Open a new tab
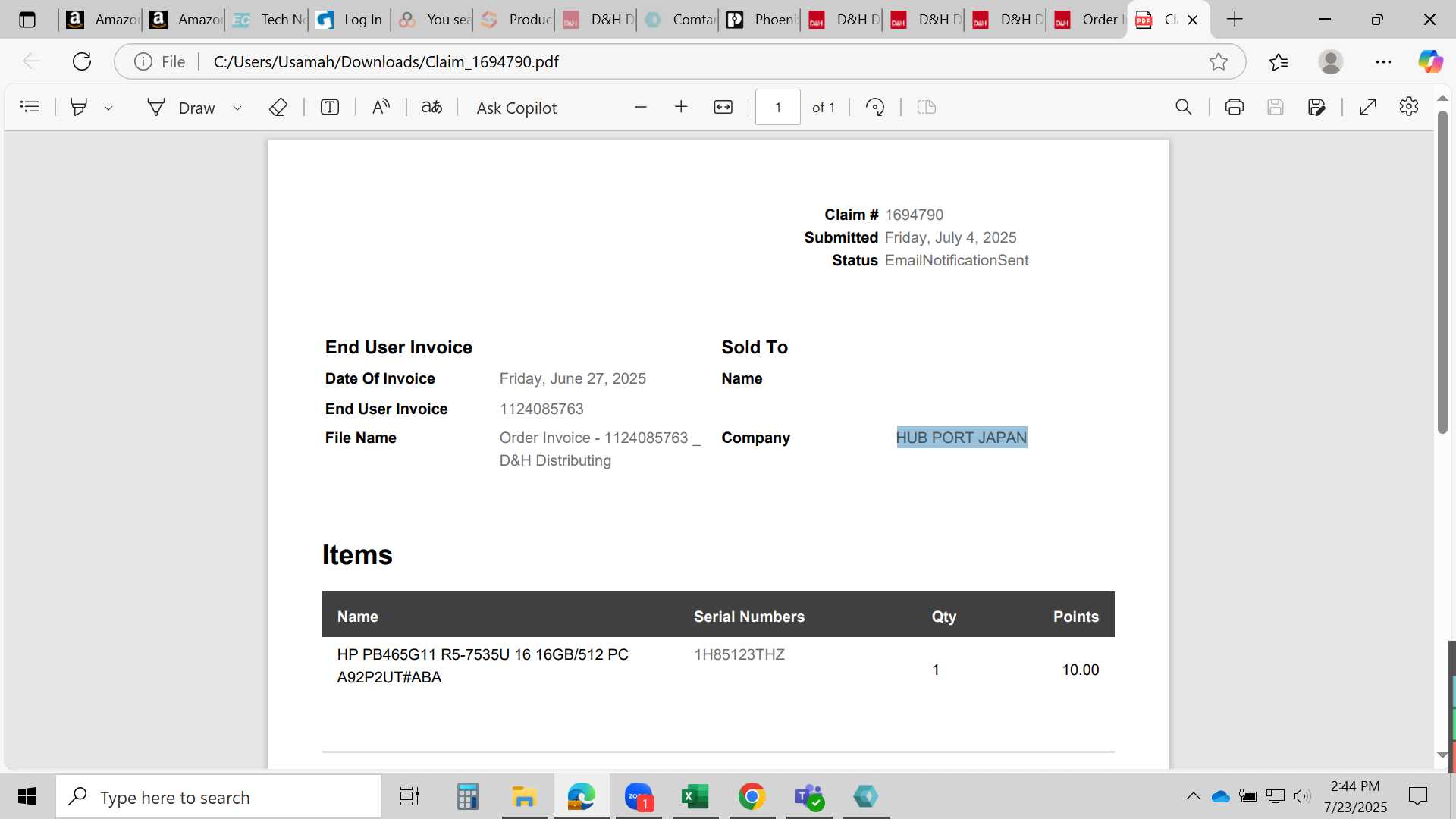Viewport: 1456px width, 819px height. (1235, 20)
